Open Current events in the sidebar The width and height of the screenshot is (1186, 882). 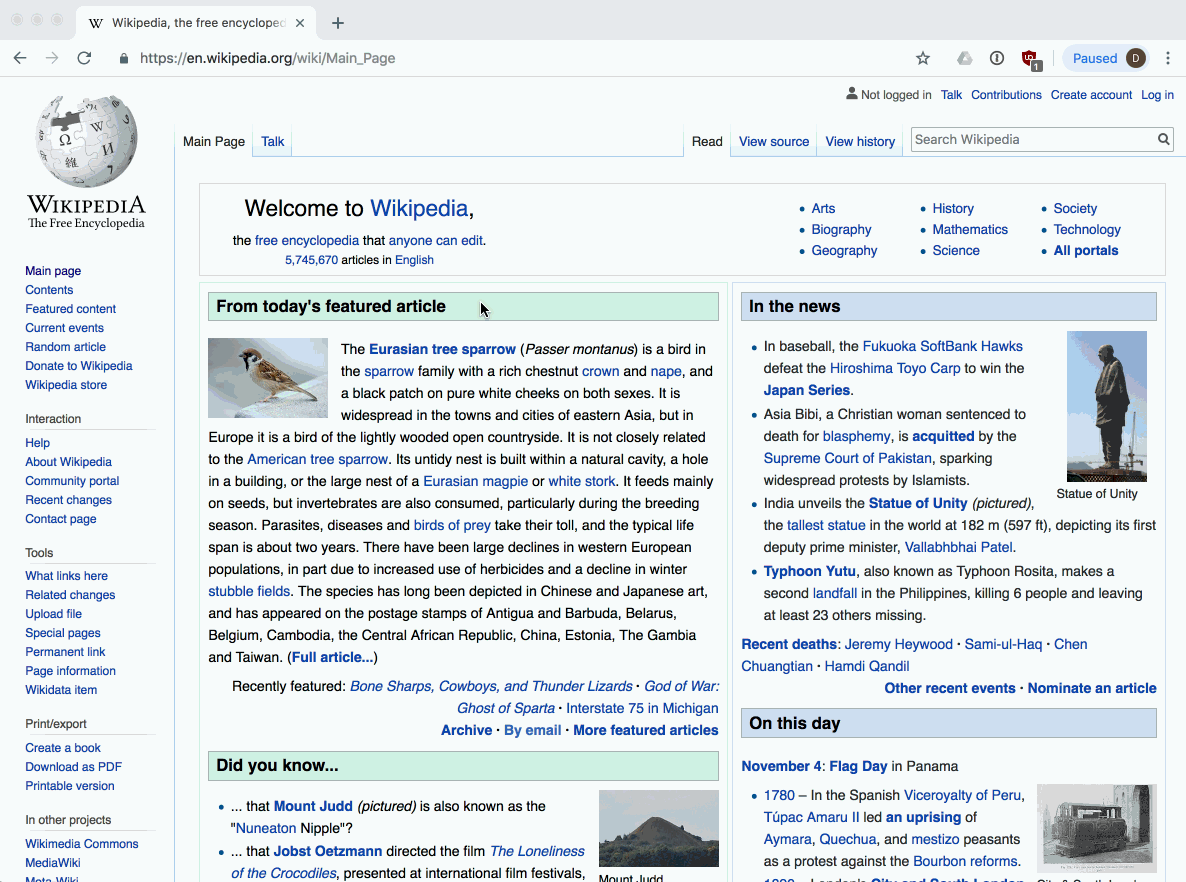click(64, 328)
